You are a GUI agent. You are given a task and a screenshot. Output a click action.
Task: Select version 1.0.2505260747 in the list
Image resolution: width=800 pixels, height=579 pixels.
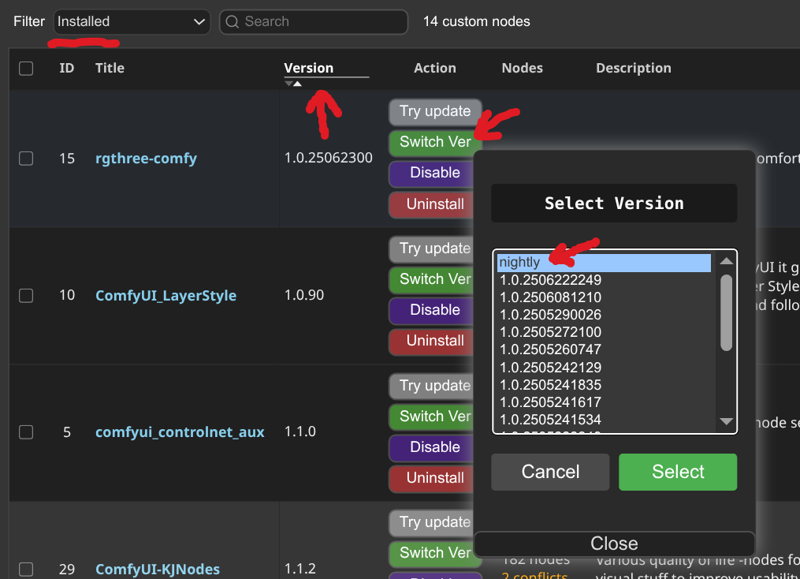tap(604, 349)
